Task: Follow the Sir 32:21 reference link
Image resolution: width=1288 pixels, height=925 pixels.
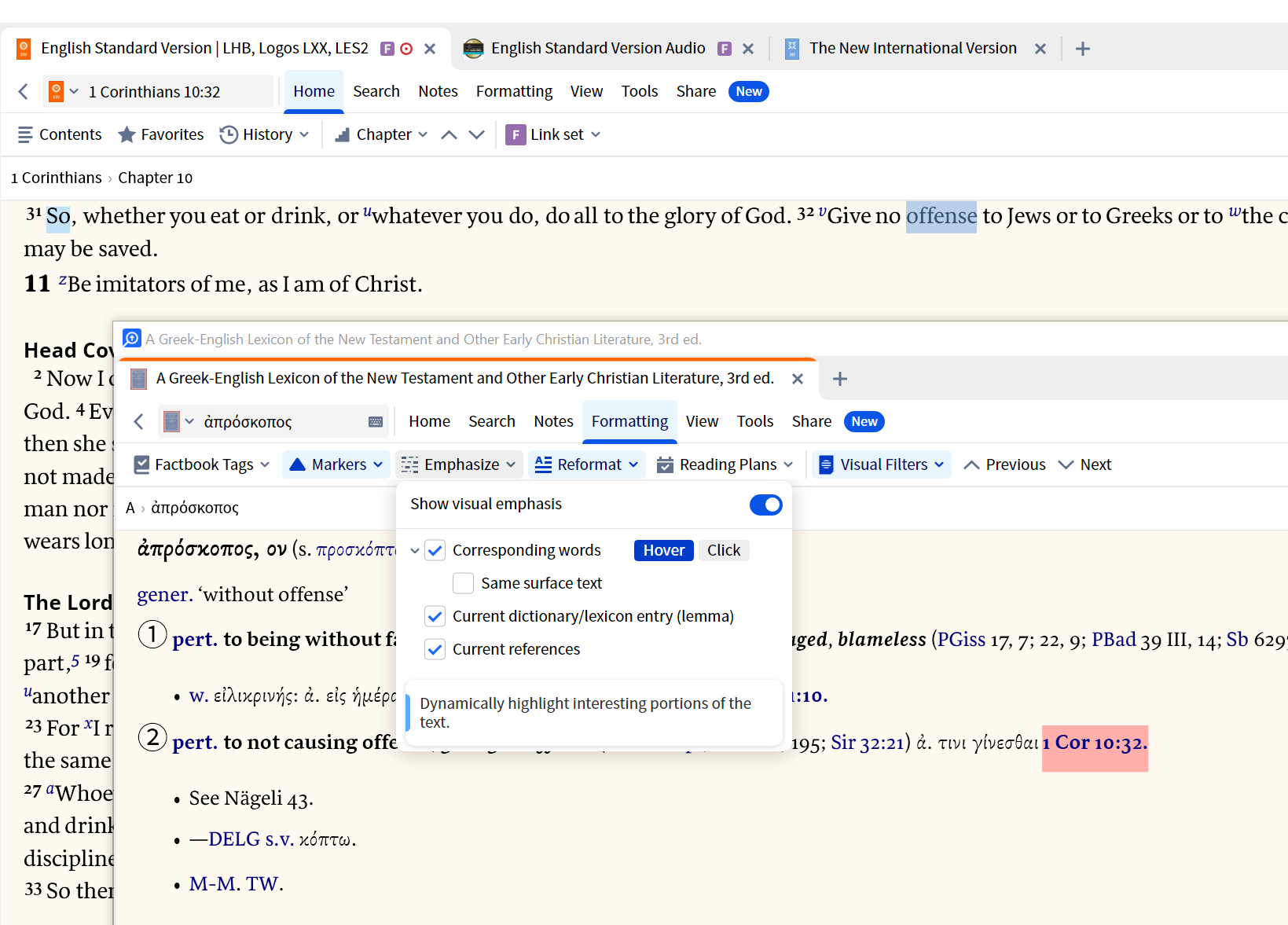Action: (866, 742)
